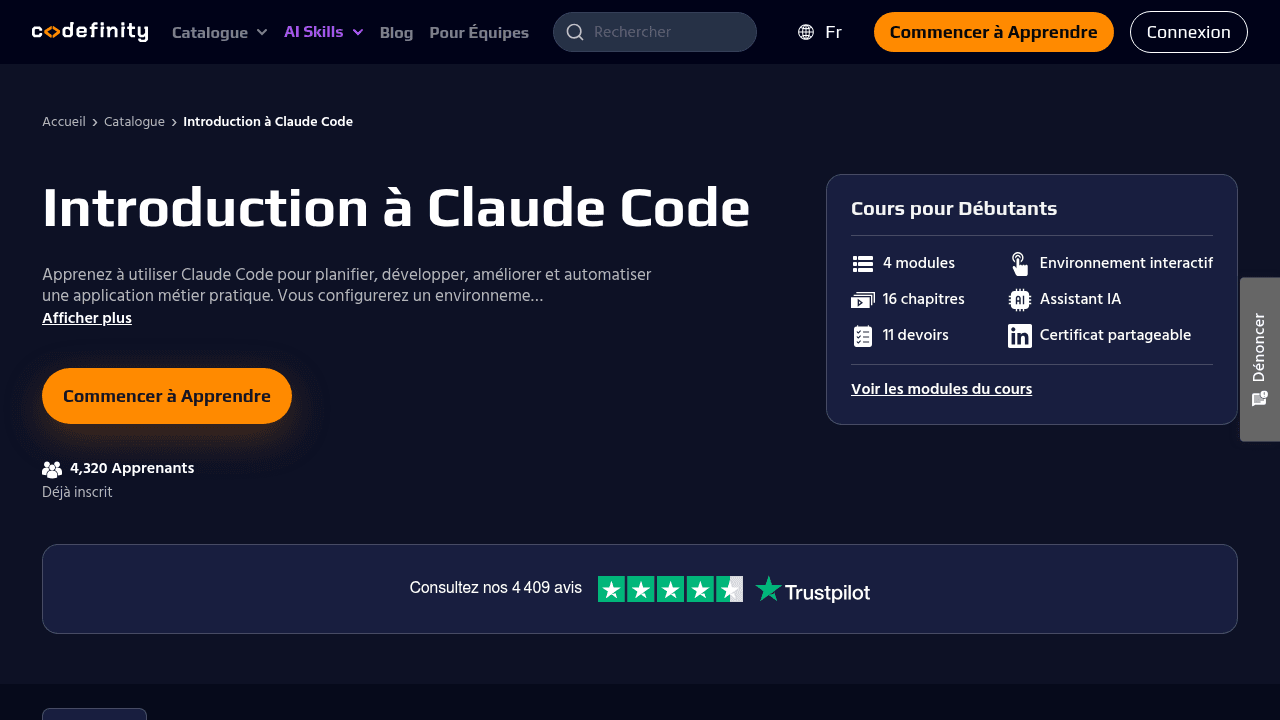Click the report flag icon on Dénoncer
1280x720 pixels.
pos(1260,398)
